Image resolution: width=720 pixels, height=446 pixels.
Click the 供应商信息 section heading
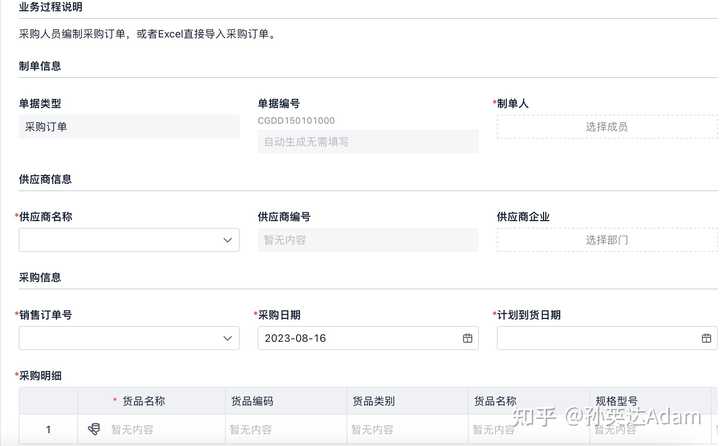(x=45, y=179)
